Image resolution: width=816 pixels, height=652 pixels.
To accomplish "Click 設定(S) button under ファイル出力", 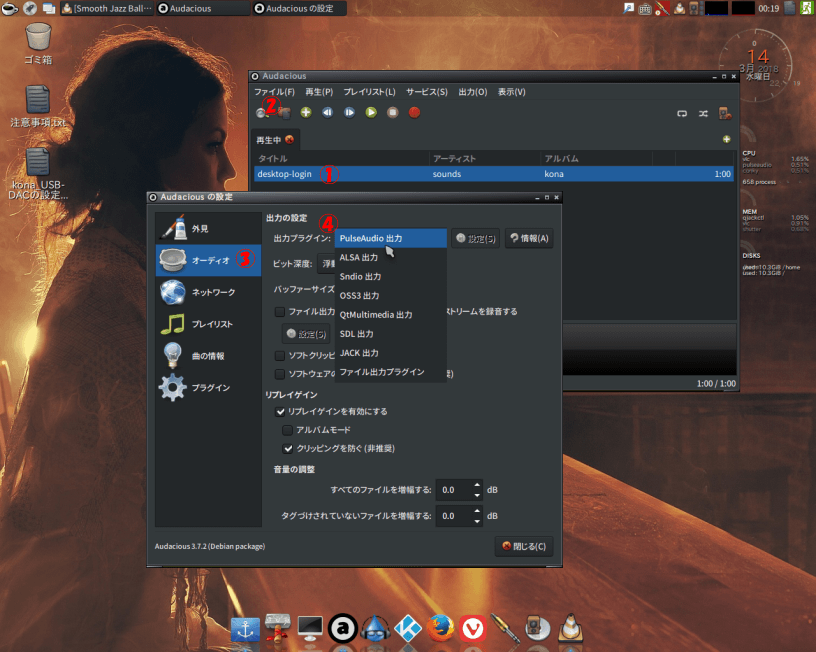I will 306,334.
